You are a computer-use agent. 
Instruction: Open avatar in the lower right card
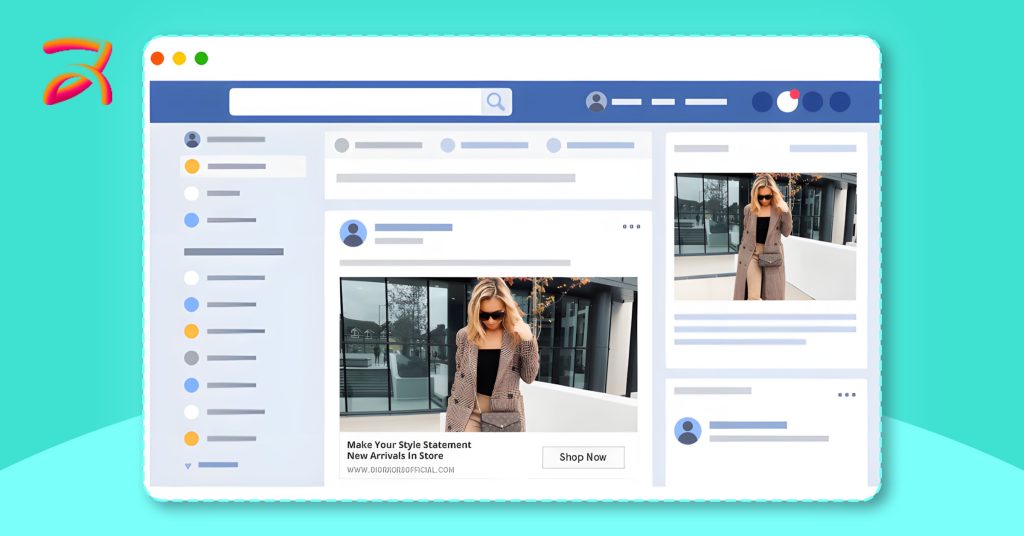[688, 431]
